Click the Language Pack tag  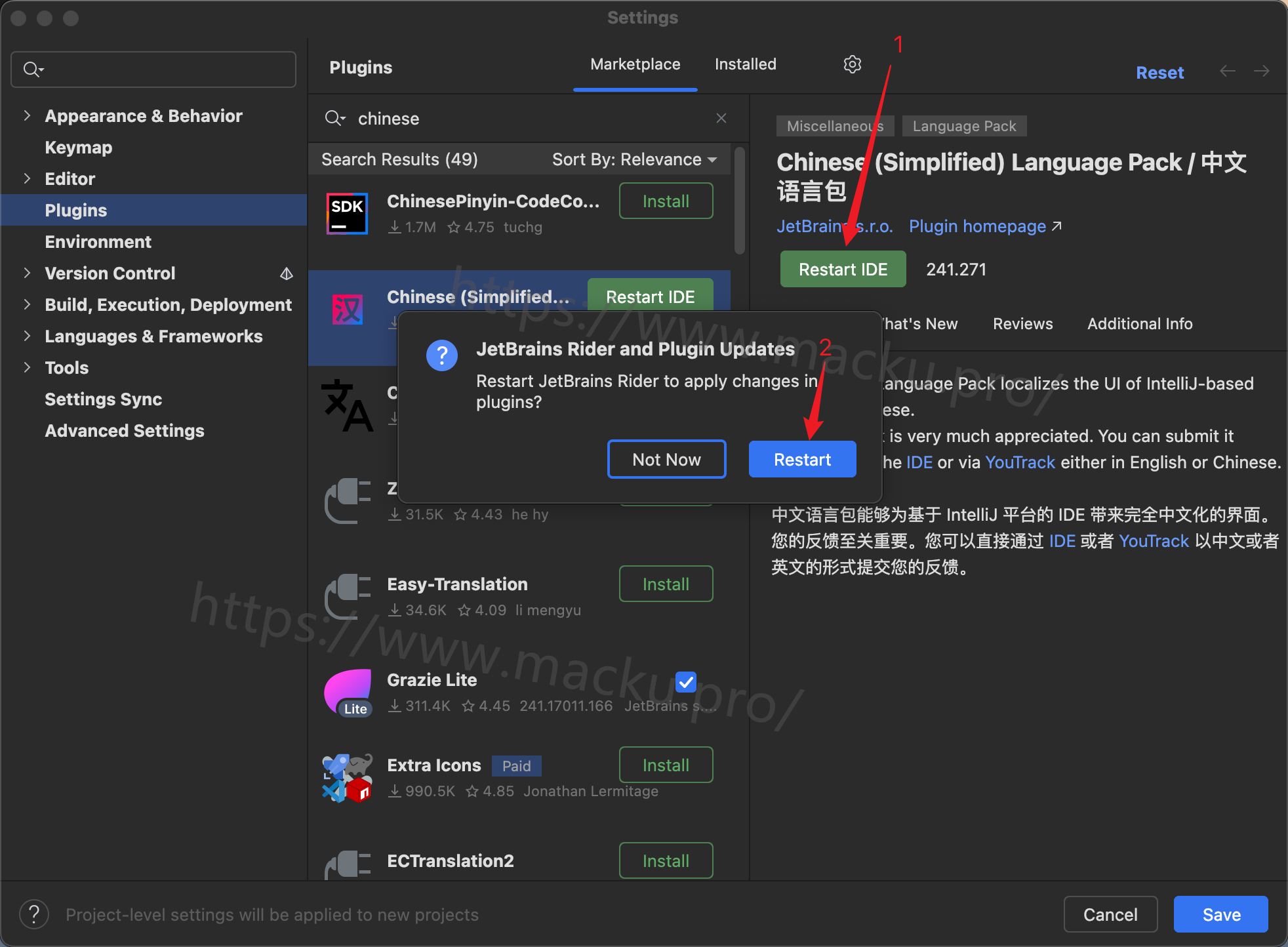pos(964,126)
